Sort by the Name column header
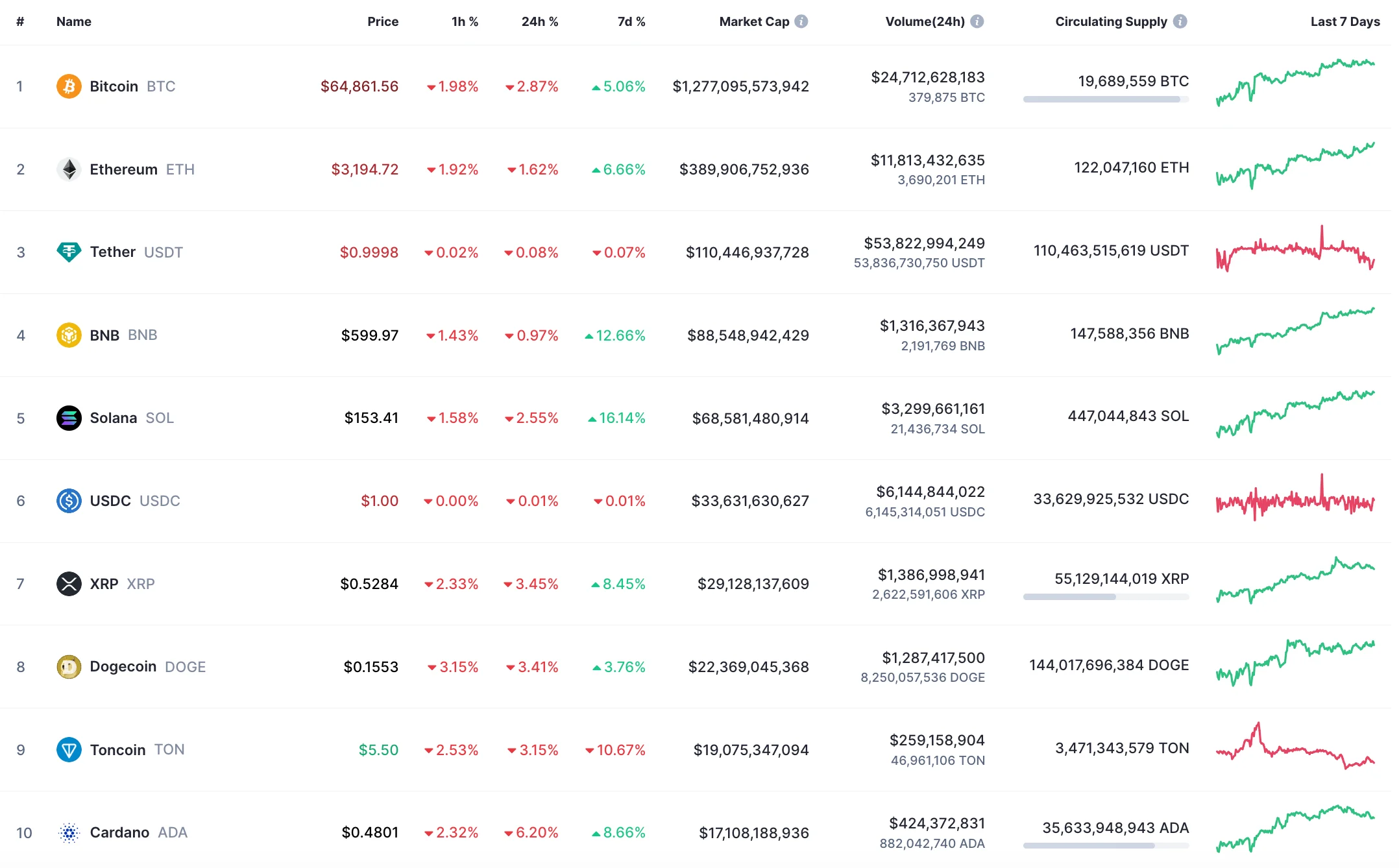Image resolution: width=1399 pixels, height=868 pixels. 73,21
